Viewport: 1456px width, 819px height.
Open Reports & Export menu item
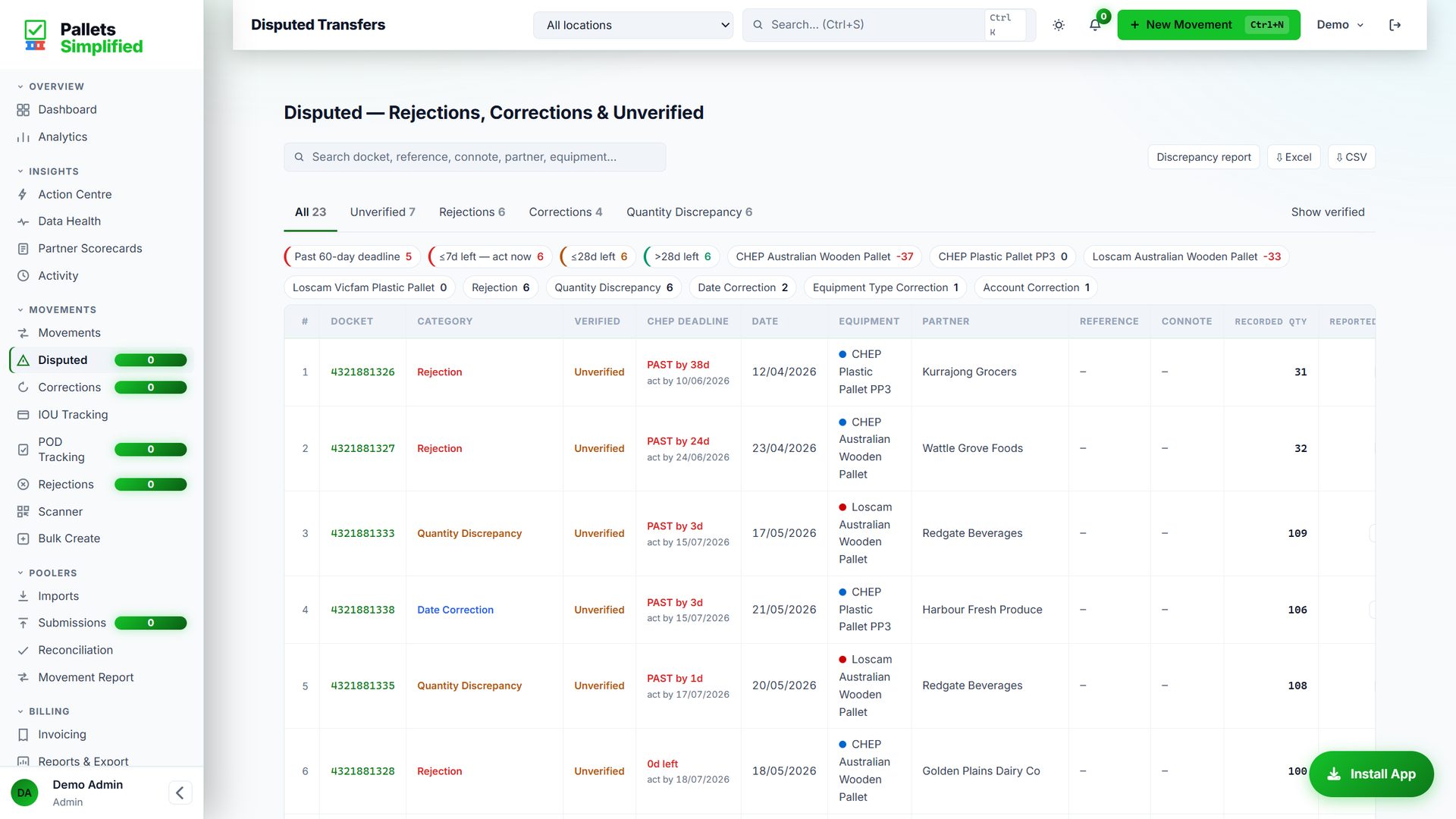tap(83, 761)
